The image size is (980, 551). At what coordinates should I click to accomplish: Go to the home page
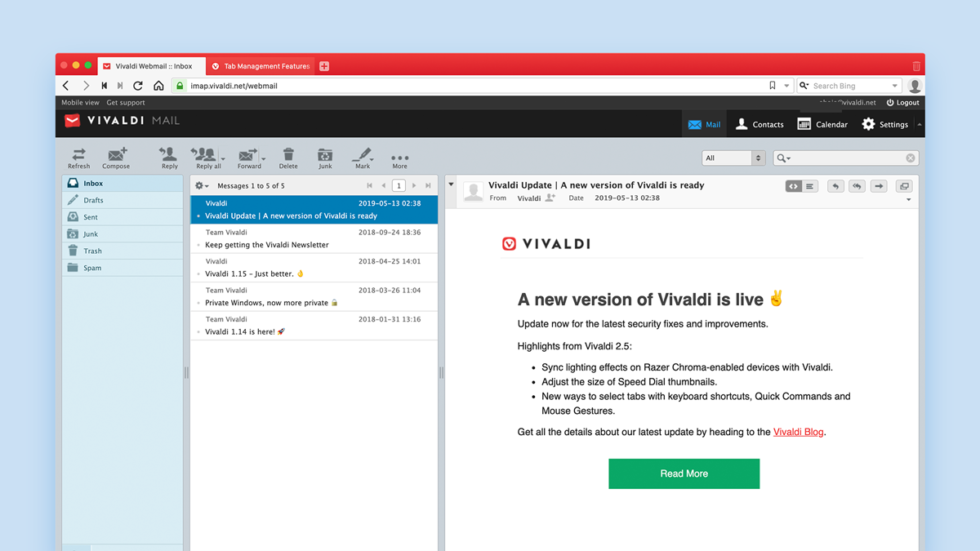[159, 86]
